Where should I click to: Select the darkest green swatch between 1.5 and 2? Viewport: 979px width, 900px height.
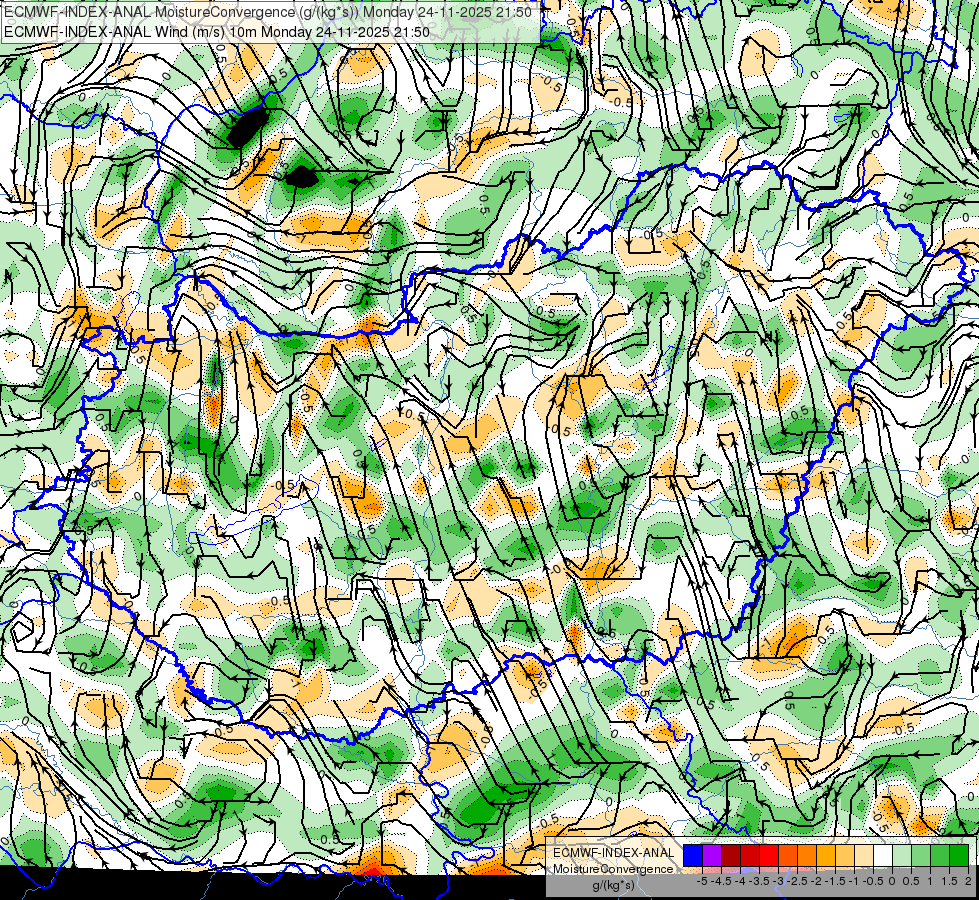(x=959, y=856)
